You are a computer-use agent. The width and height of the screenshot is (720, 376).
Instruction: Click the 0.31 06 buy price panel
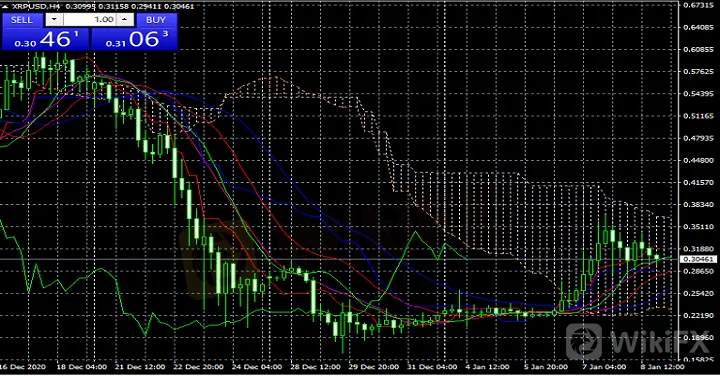[134, 39]
